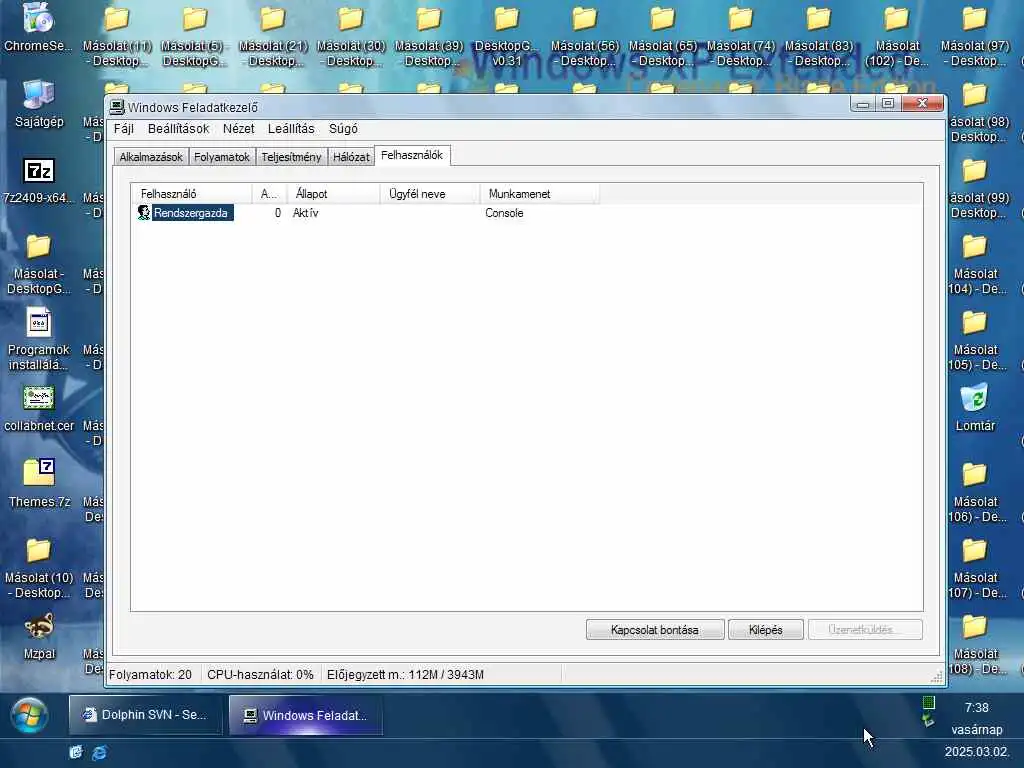Select the Programok installálá... icon
The height and width of the screenshot is (768, 1024).
[x=39, y=340]
